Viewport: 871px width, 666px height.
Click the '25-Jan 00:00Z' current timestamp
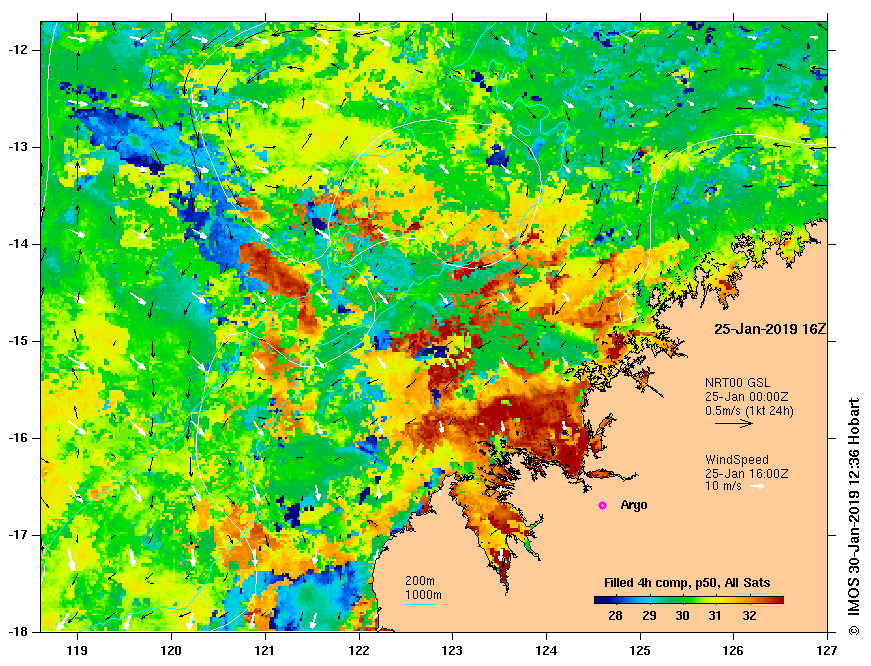(x=747, y=397)
